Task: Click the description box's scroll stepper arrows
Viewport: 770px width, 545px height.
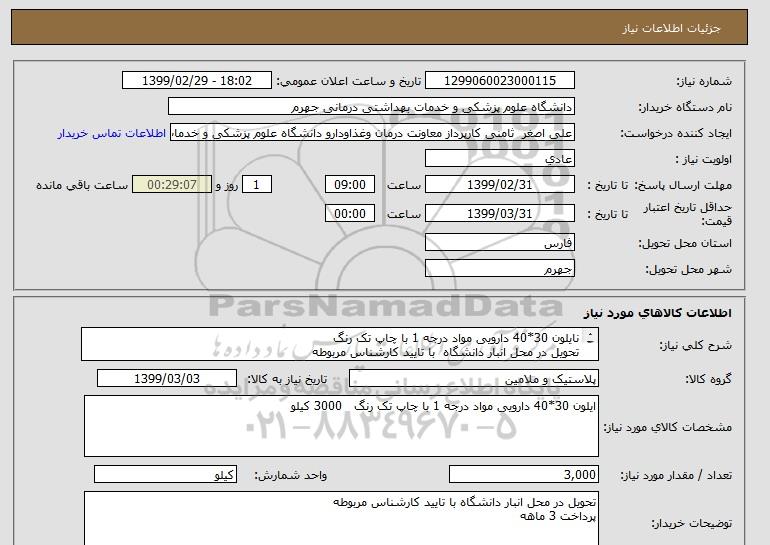Action: (x=590, y=338)
